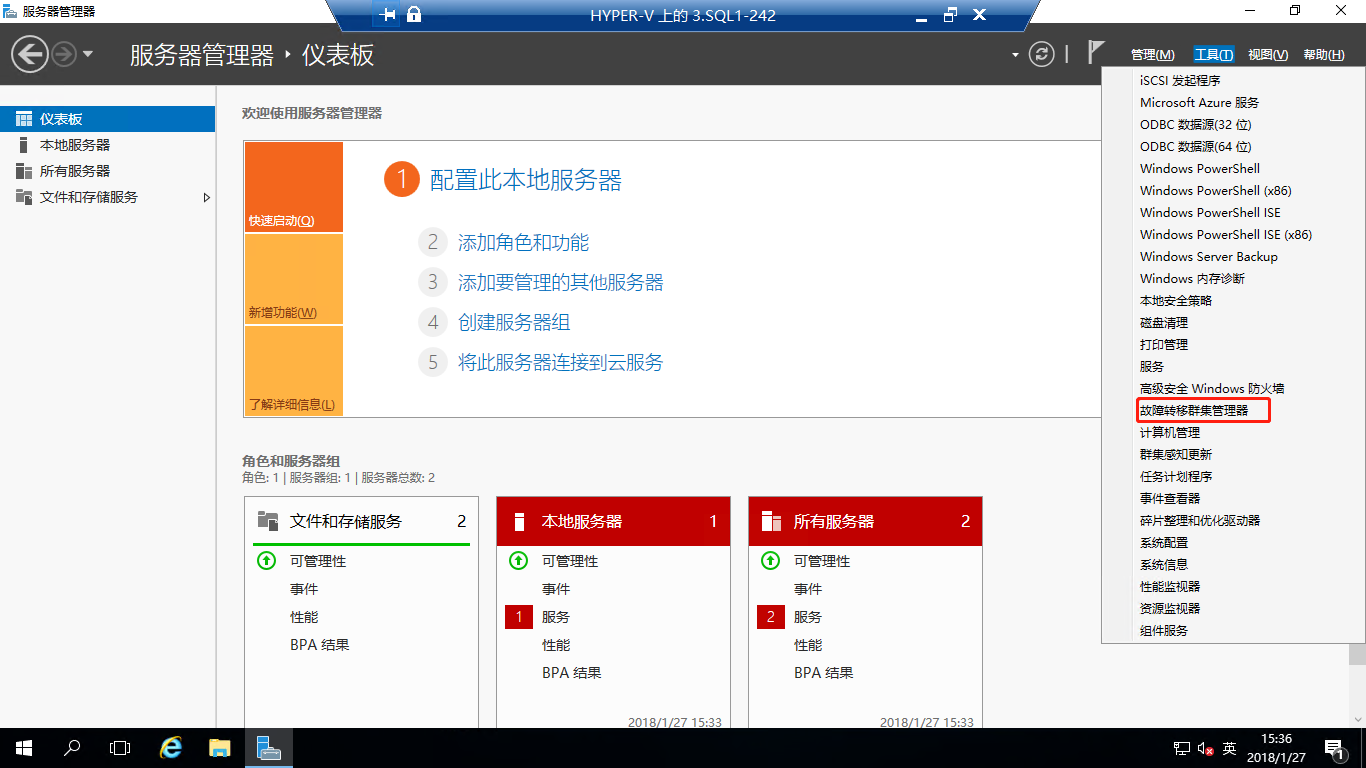Click the red 1 badge beside 服务
Image resolution: width=1366 pixels, height=768 pixels.
coord(519,617)
